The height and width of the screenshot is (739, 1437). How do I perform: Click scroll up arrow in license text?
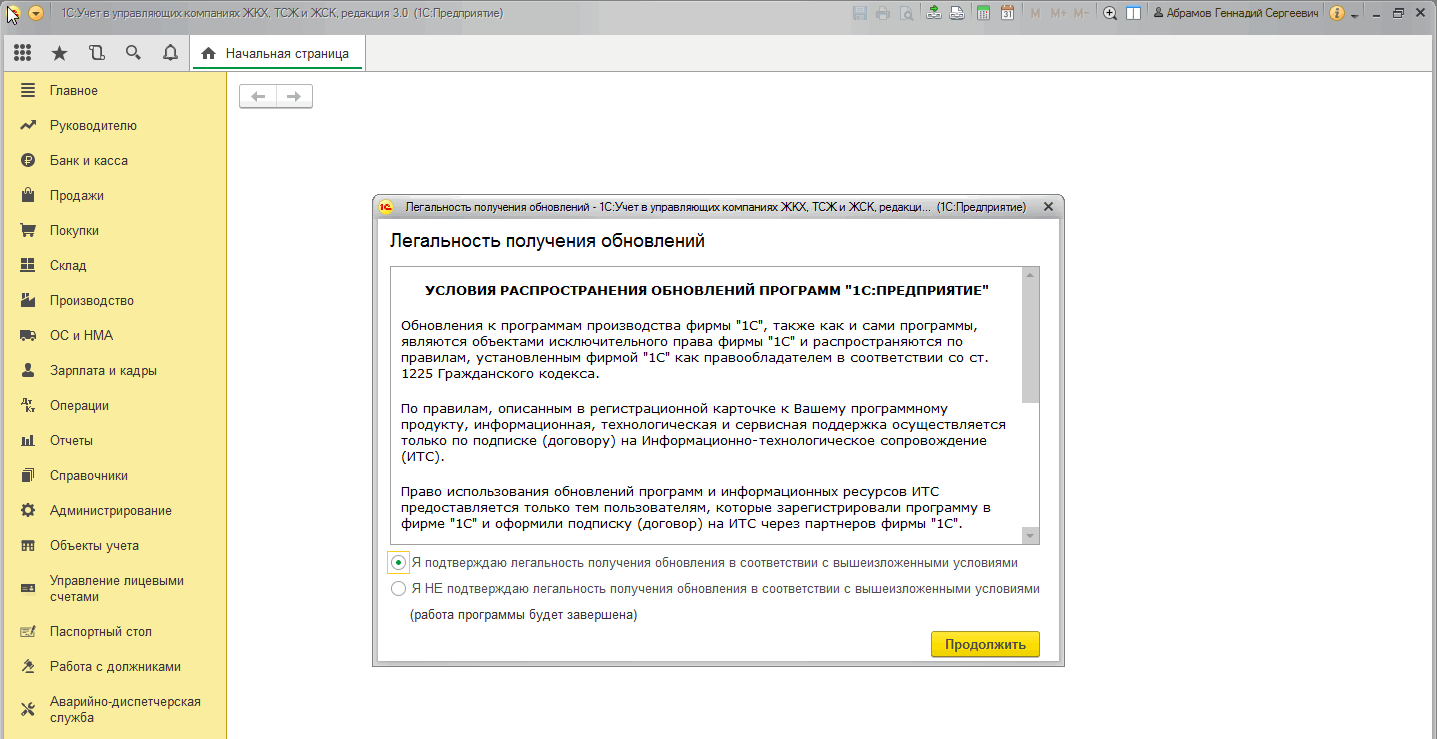click(1030, 275)
